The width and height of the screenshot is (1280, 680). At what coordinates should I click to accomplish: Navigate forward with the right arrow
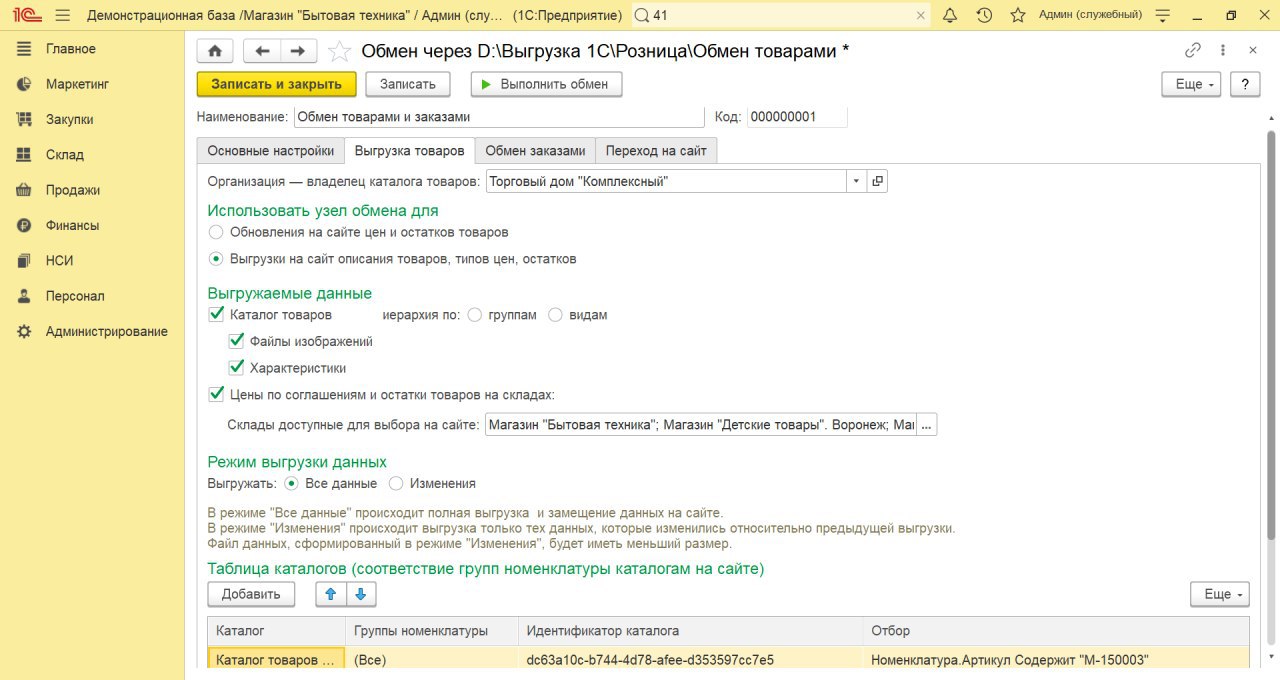298,51
